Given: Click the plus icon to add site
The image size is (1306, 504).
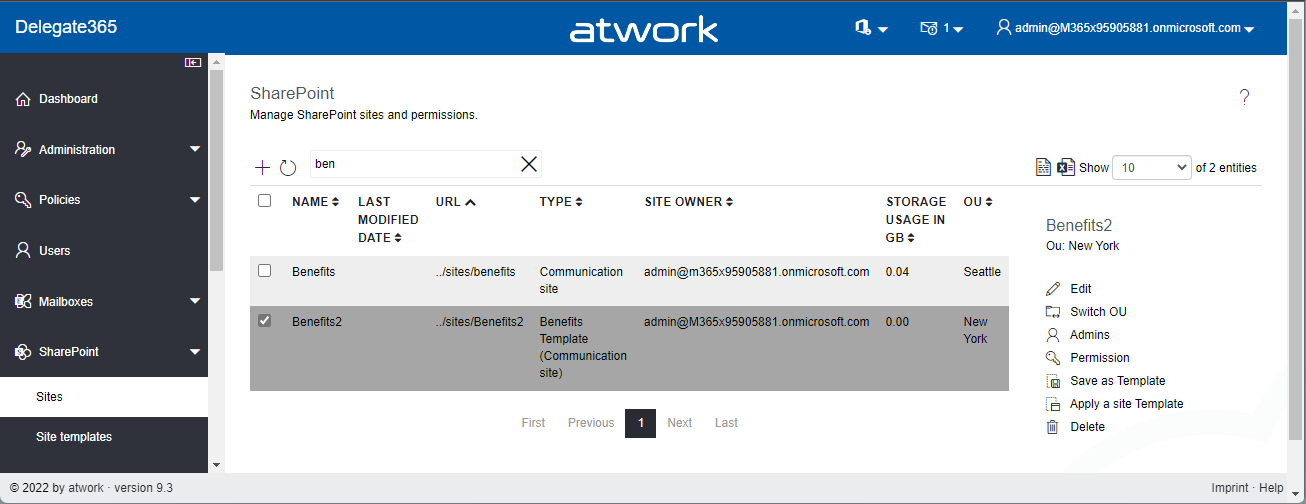Looking at the screenshot, I should 262,167.
